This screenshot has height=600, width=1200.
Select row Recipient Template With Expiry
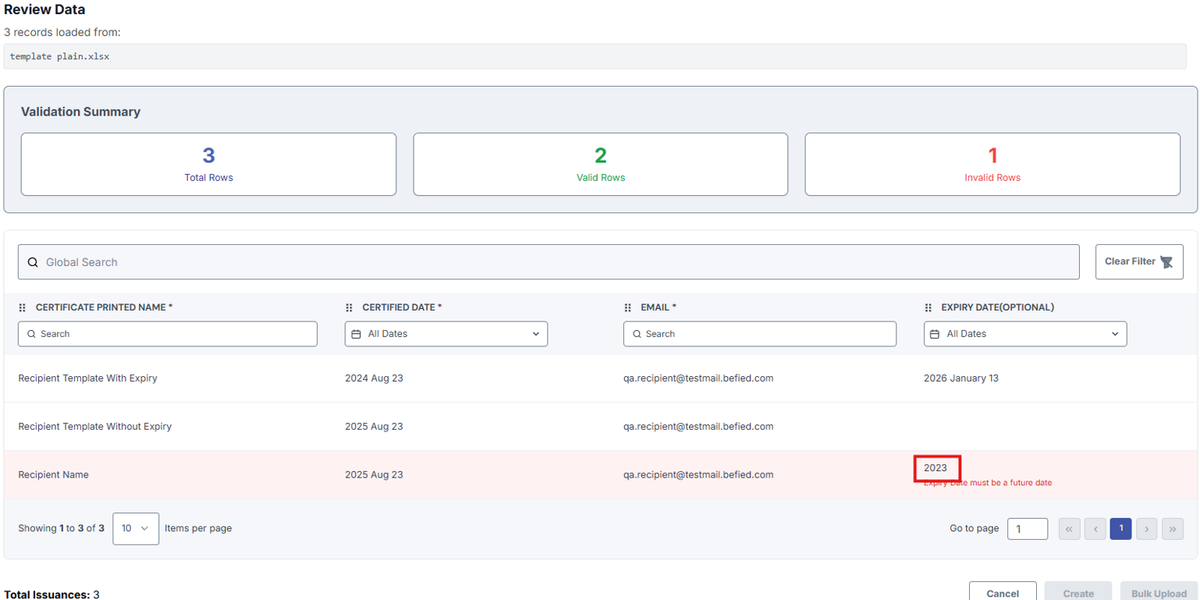point(600,379)
